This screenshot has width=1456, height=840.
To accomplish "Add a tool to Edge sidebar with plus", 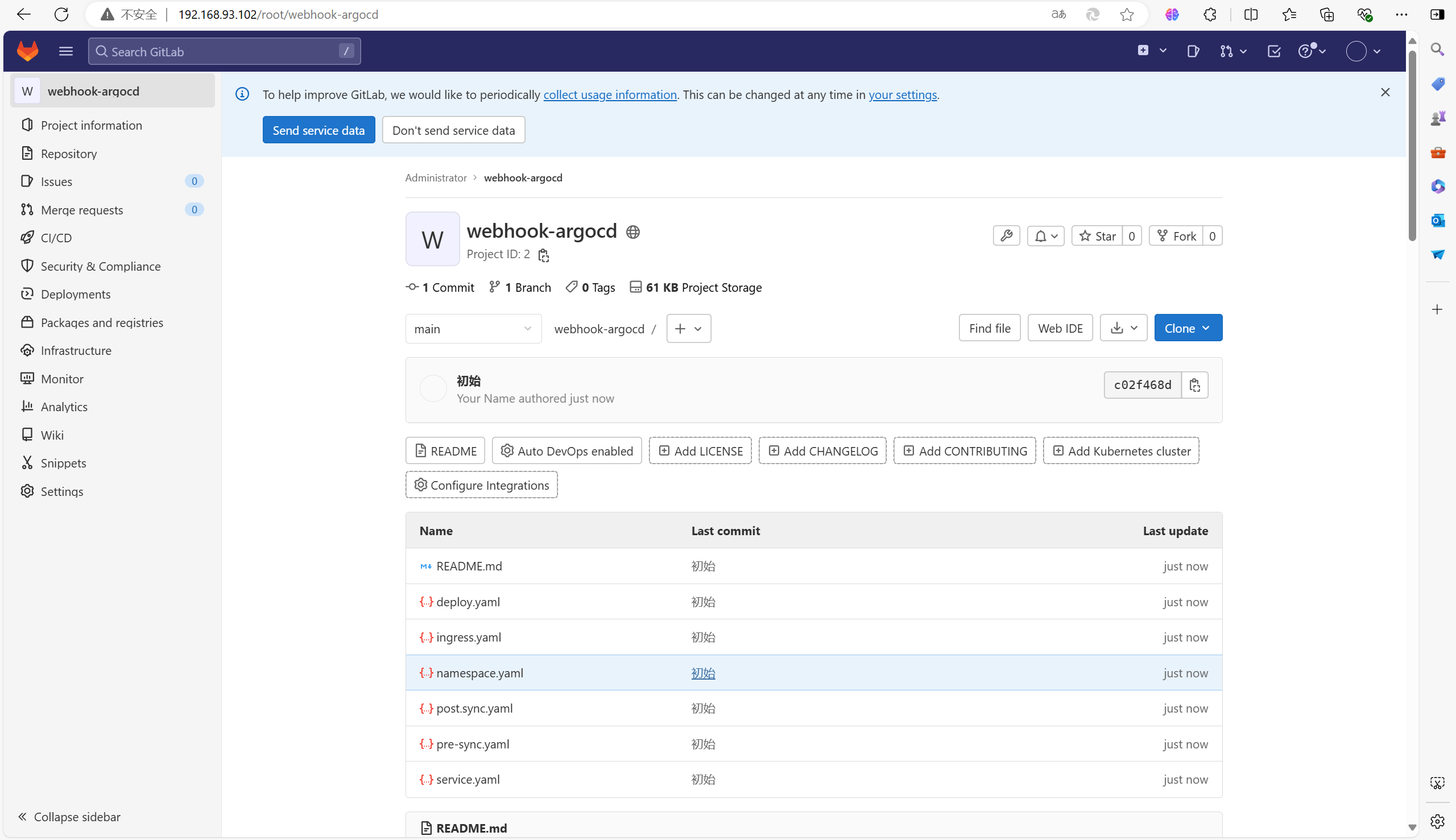I will pyautogui.click(x=1437, y=310).
